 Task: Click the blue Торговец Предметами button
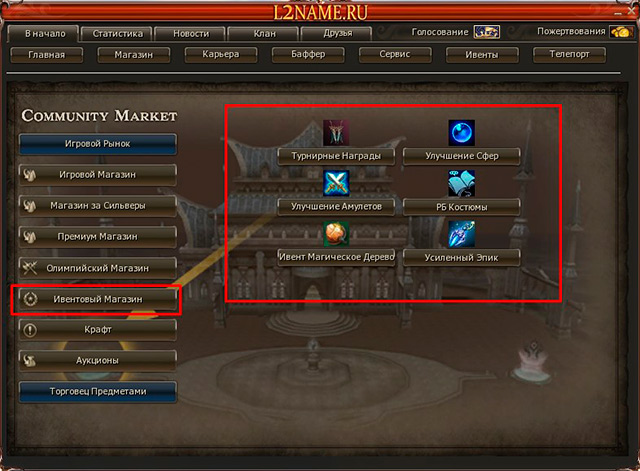click(x=98, y=391)
